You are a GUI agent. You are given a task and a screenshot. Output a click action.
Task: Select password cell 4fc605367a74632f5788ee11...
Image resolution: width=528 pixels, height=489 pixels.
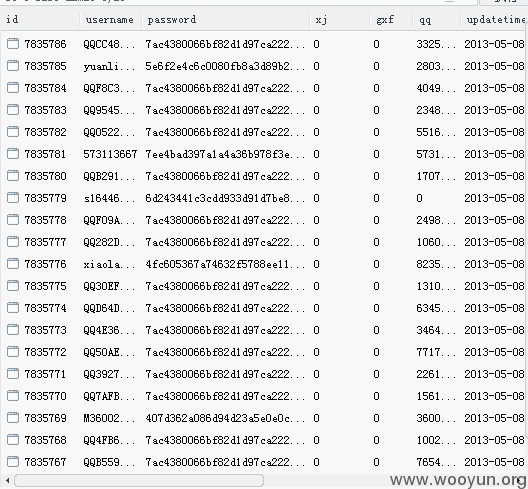(225, 264)
